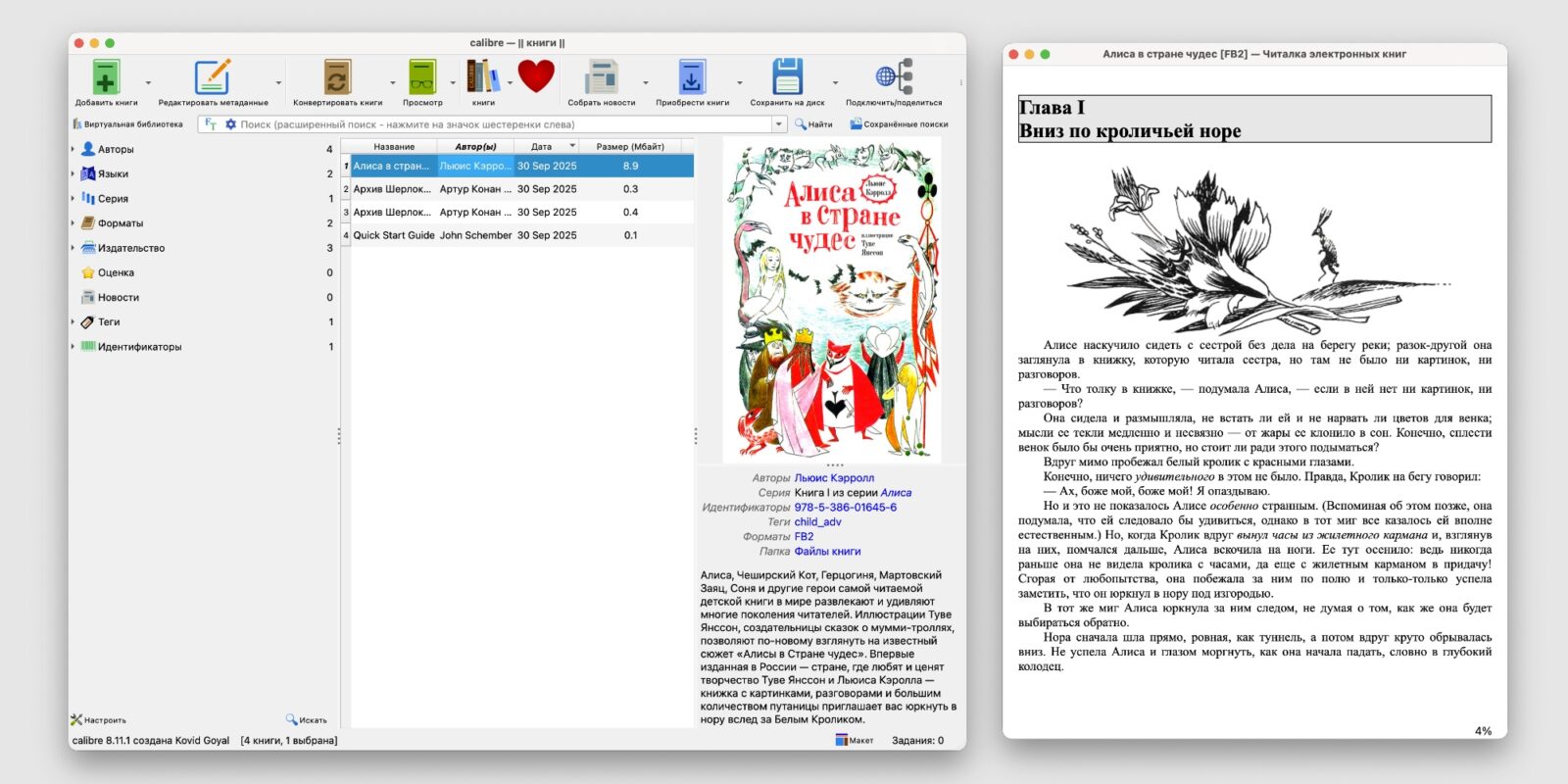The image size is (1568, 784).
Task: Toggle the Layout button in status bar
Action: click(854, 741)
